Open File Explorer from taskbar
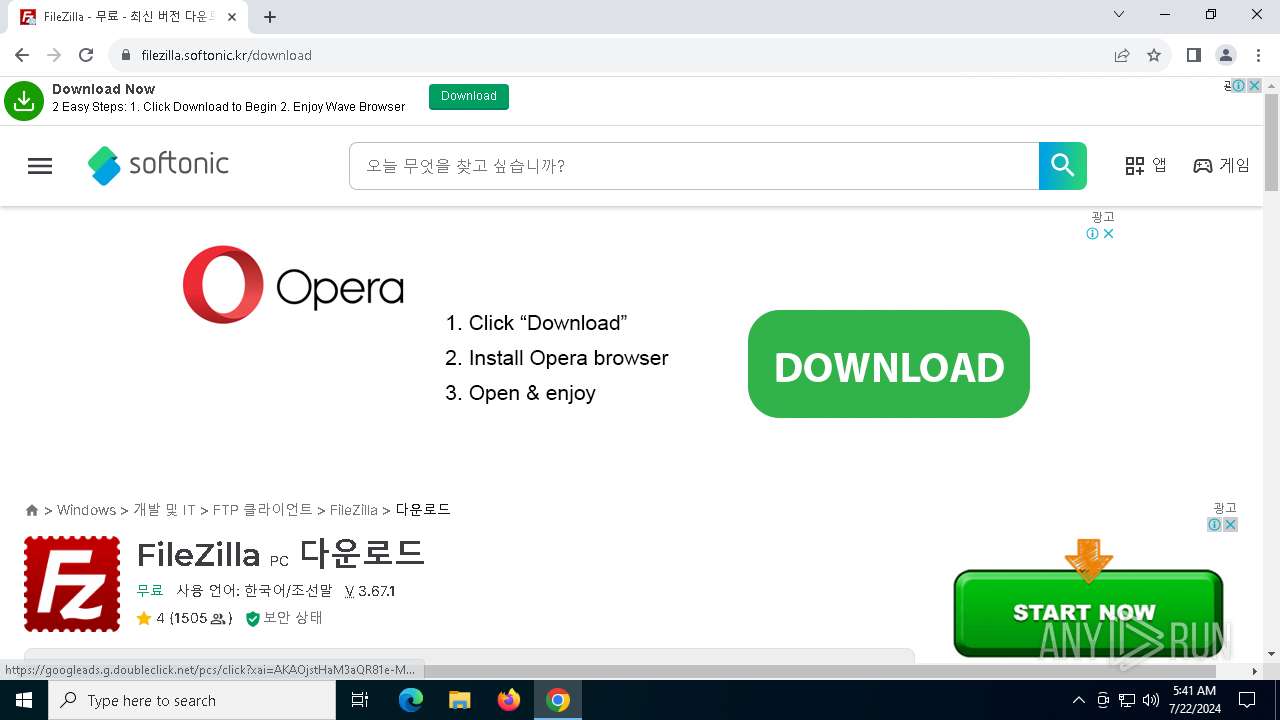The width and height of the screenshot is (1280, 720). pyautogui.click(x=460, y=700)
